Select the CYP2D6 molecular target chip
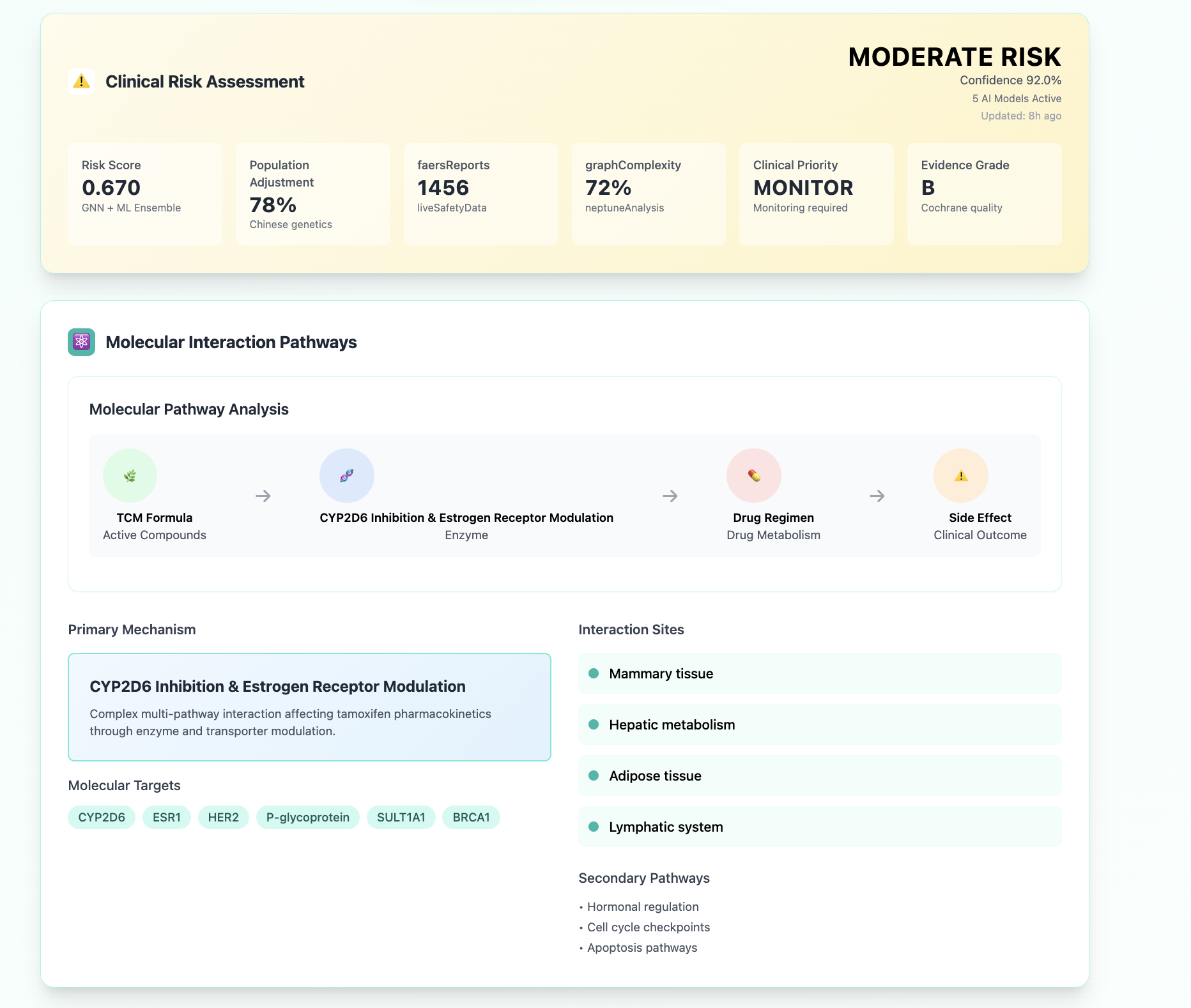This screenshot has height=1008, width=1191. (102, 818)
